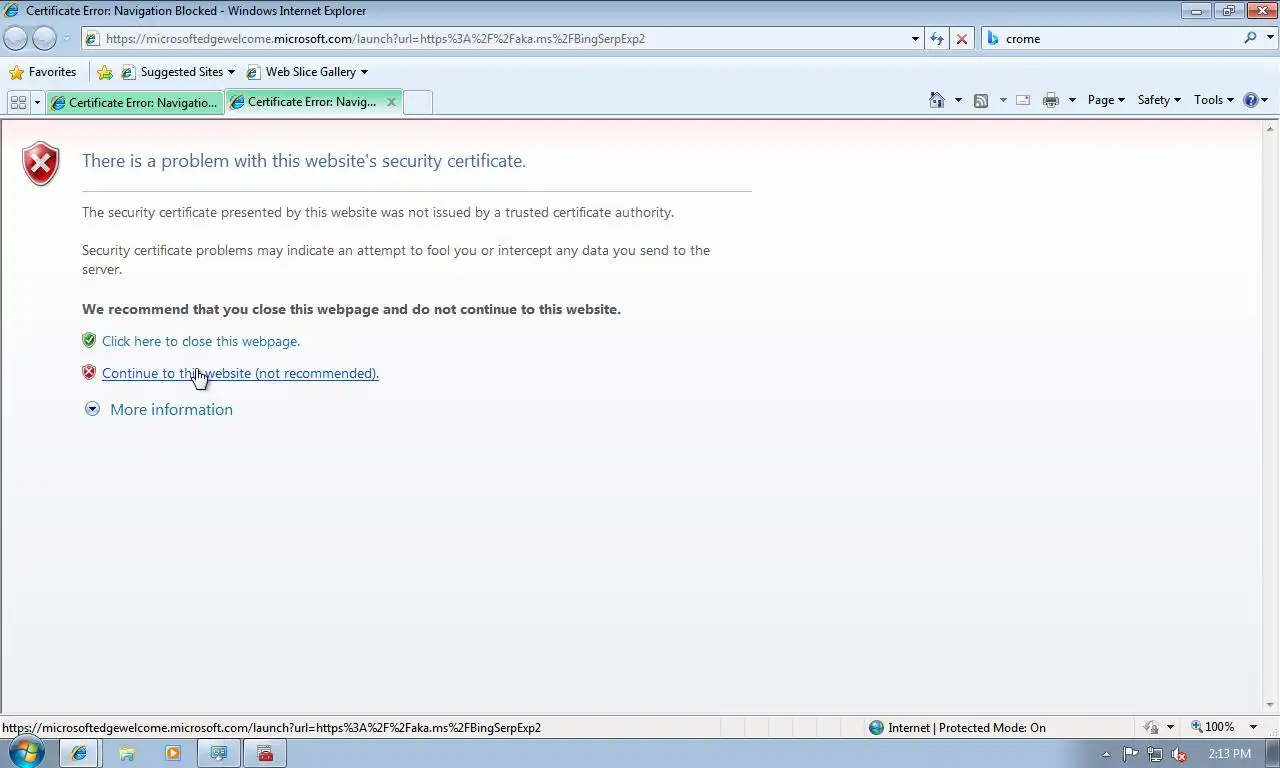Click the red toolbox taskbar icon
Image resolution: width=1280 pixels, height=768 pixels.
(266, 754)
